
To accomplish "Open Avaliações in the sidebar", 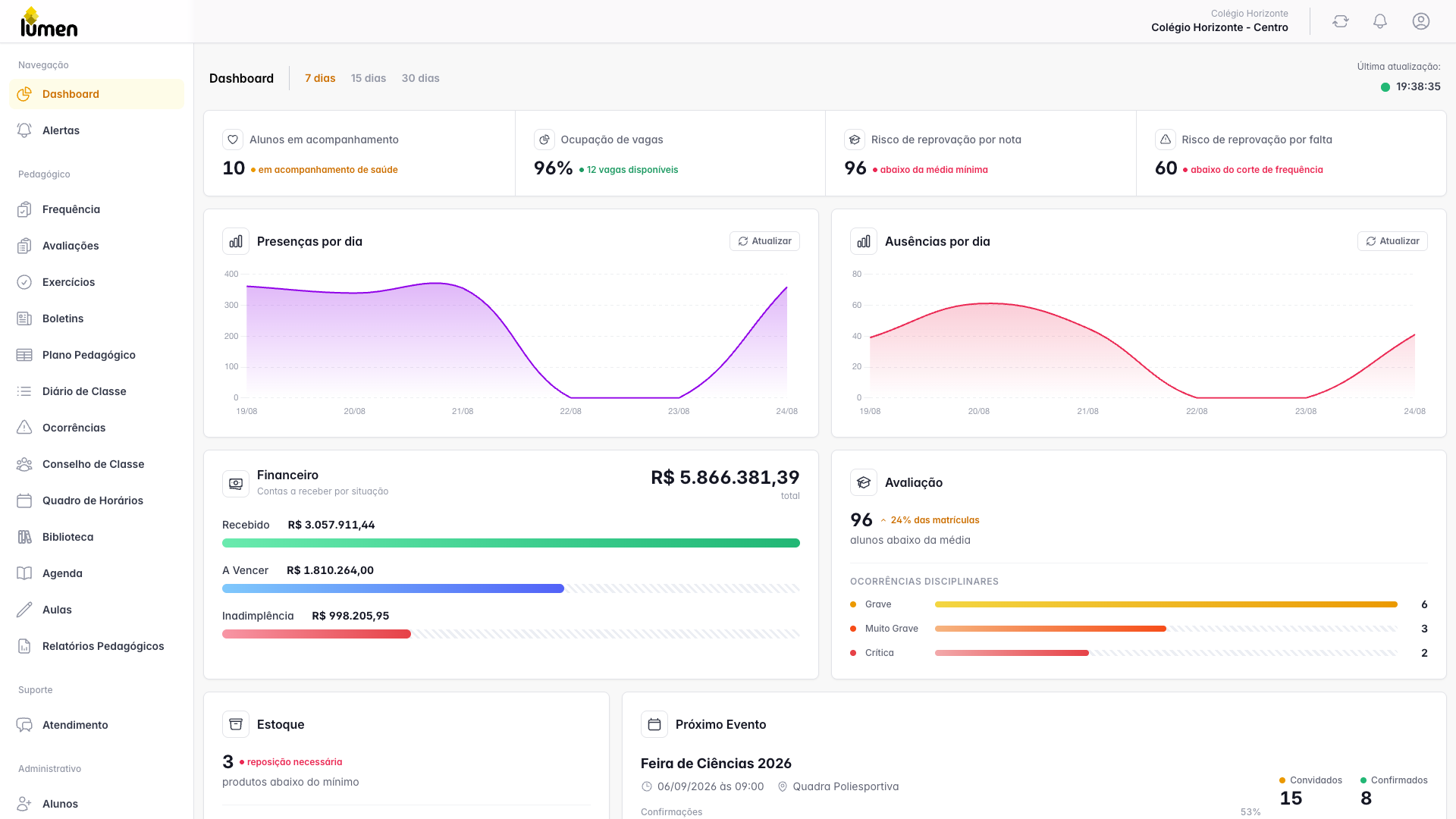I will coord(97,246).
